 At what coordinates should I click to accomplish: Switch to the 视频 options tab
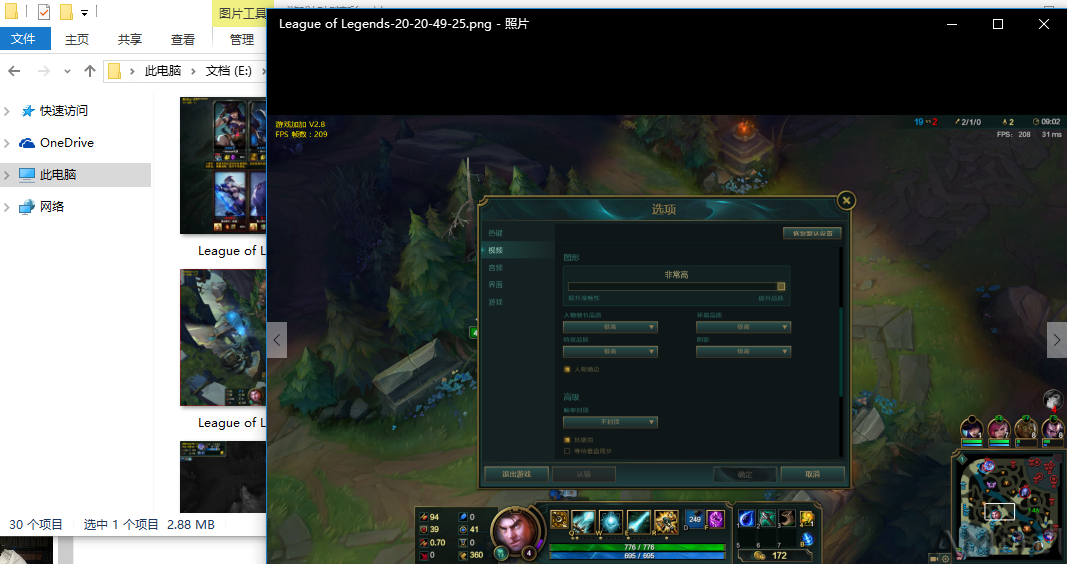click(x=495, y=250)
